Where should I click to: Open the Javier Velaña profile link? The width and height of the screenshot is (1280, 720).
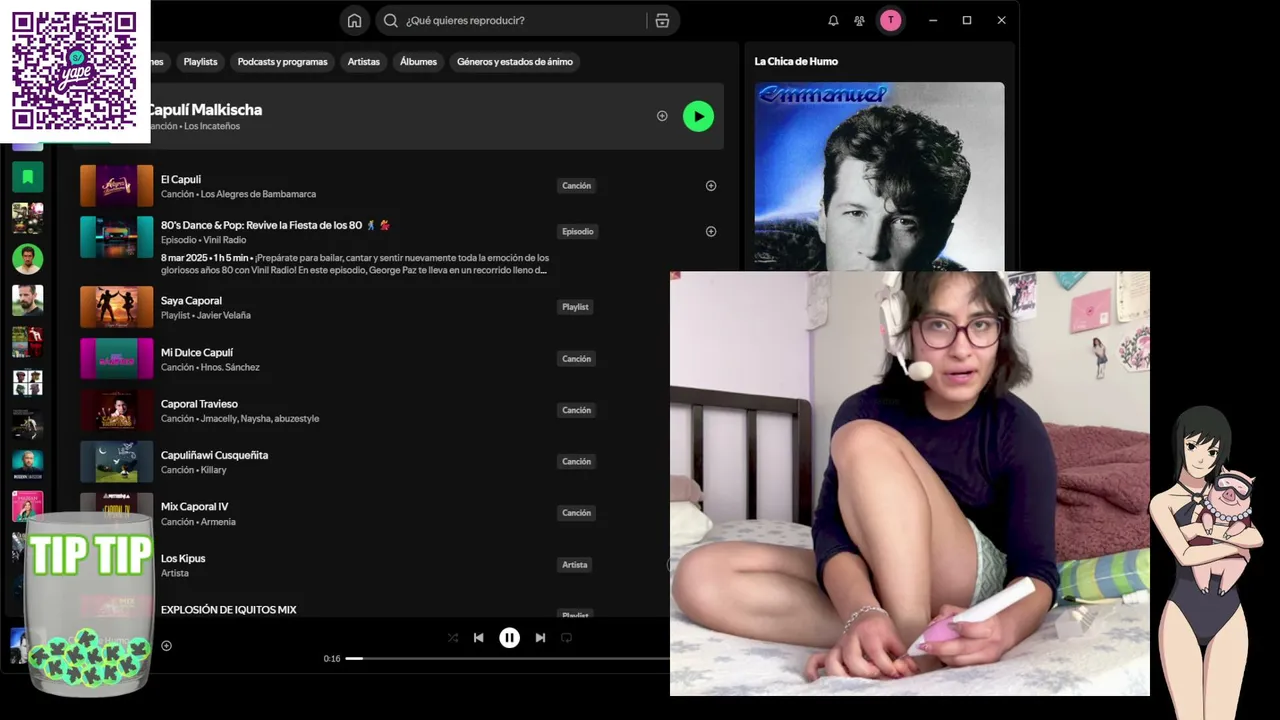(x=224, y=315)
